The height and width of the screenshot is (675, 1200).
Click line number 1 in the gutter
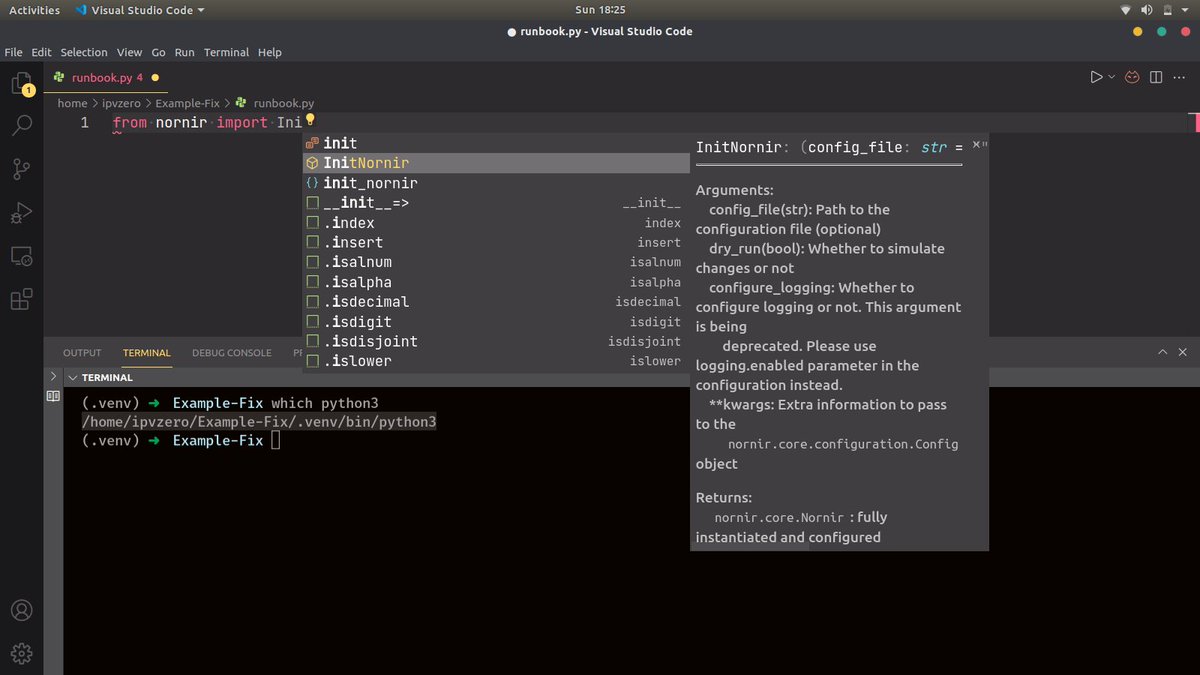pos(85,122)
